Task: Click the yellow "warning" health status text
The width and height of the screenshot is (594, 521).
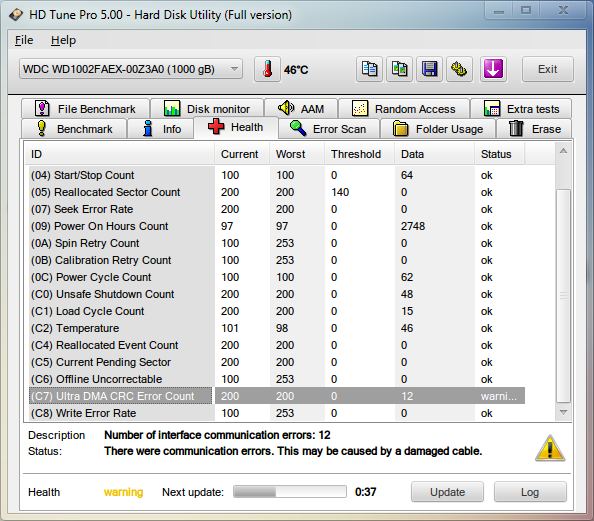Action: [x=123, y=492]
